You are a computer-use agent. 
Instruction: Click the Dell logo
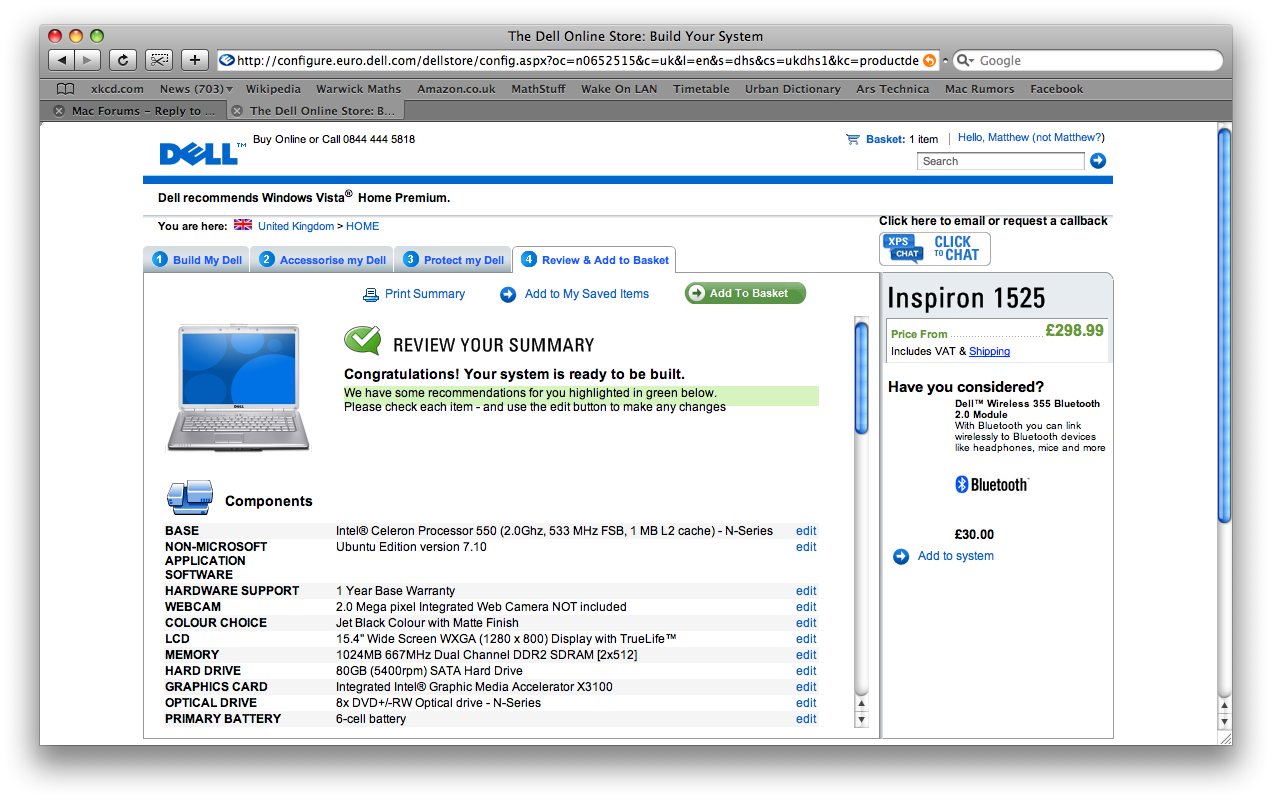coord(202,153)
